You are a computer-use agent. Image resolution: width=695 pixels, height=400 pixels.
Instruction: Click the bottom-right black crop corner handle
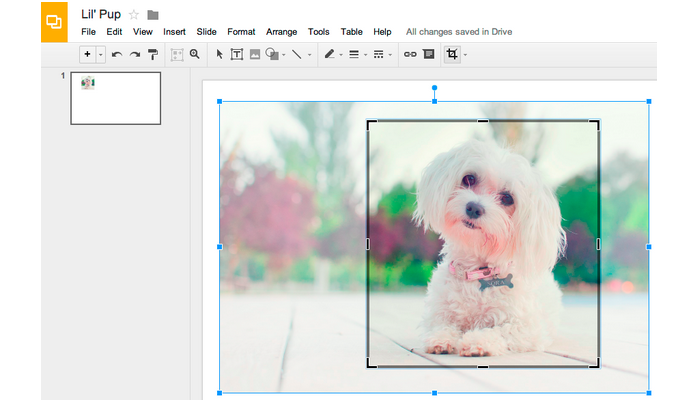[595, 363]
